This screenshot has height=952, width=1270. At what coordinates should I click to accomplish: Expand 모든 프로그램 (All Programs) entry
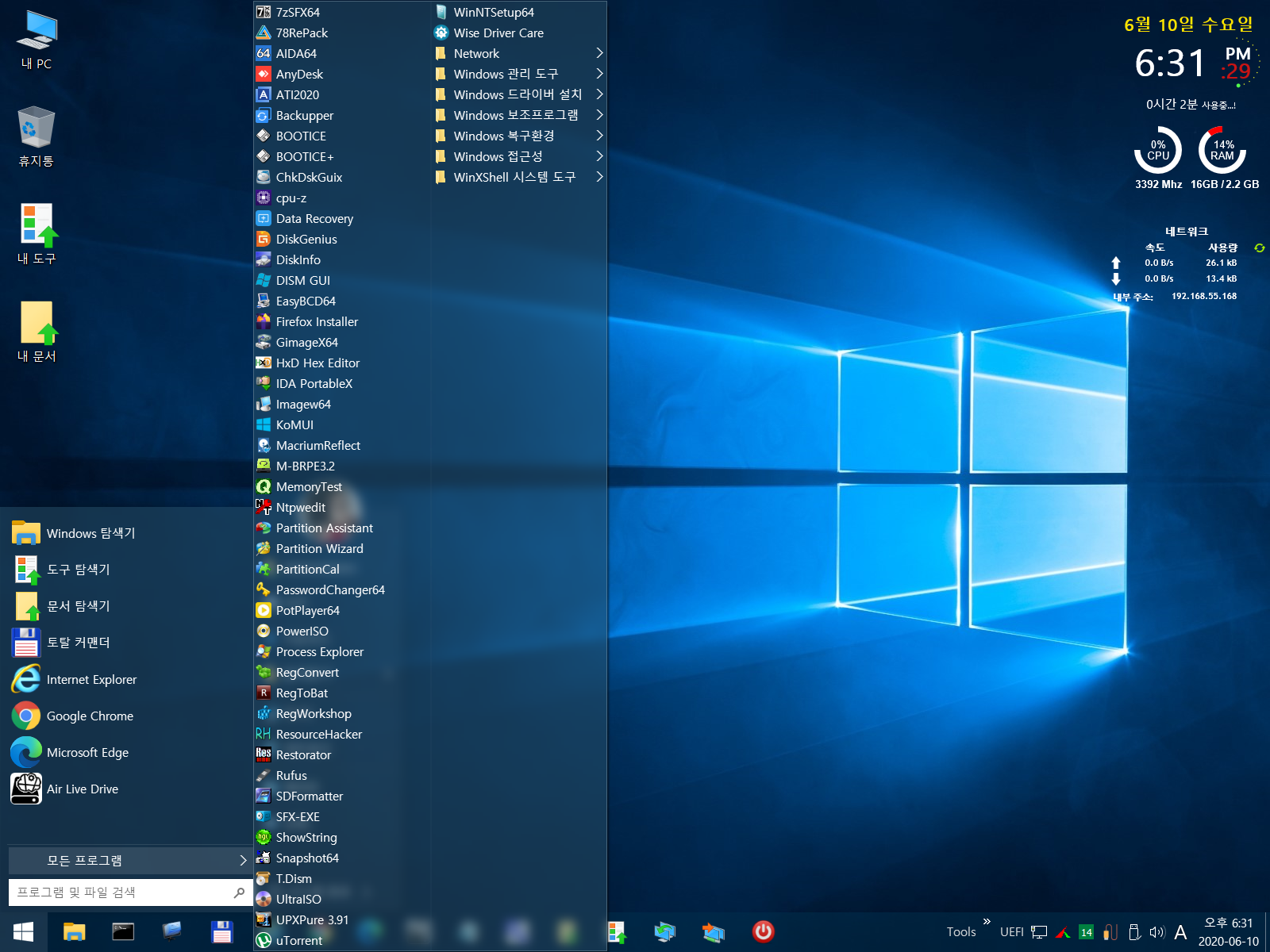click(x=130, y=860)
